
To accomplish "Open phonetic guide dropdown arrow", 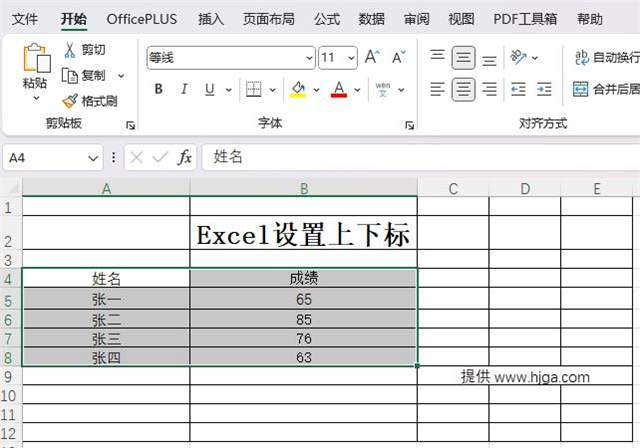I will tap(401, 90).
